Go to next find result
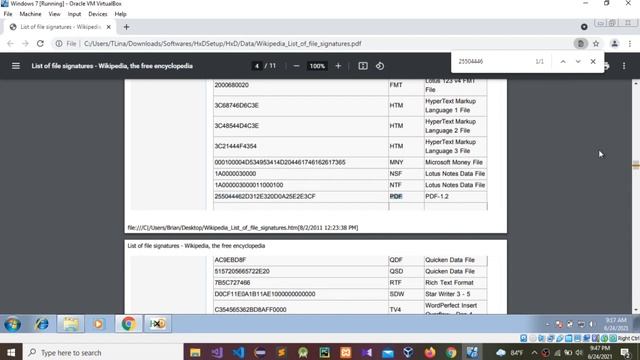The image size is (640, 360). (x=578, y=61)
